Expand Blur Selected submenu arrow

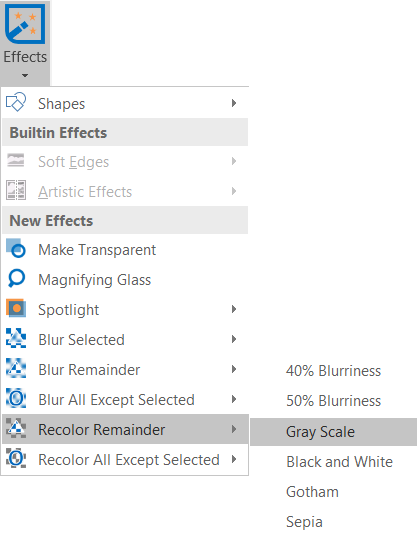[234, 339]
